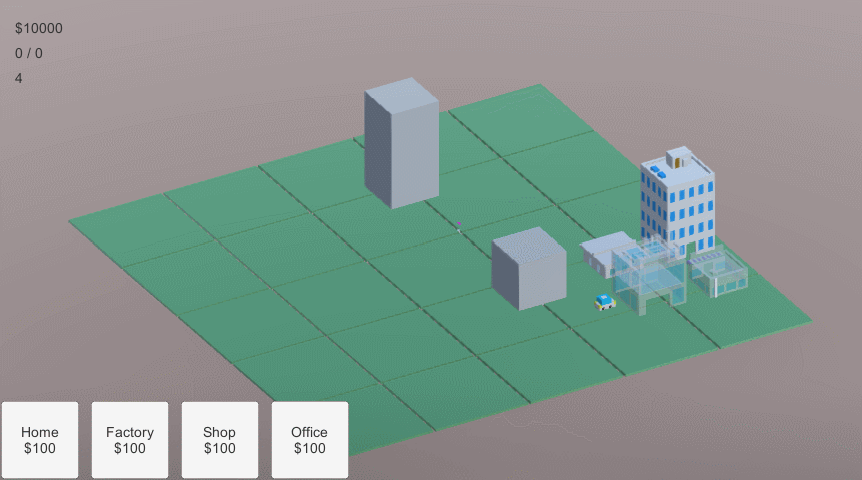Select the transparent glass building preview
862x480 pixels.
[649, 275]
